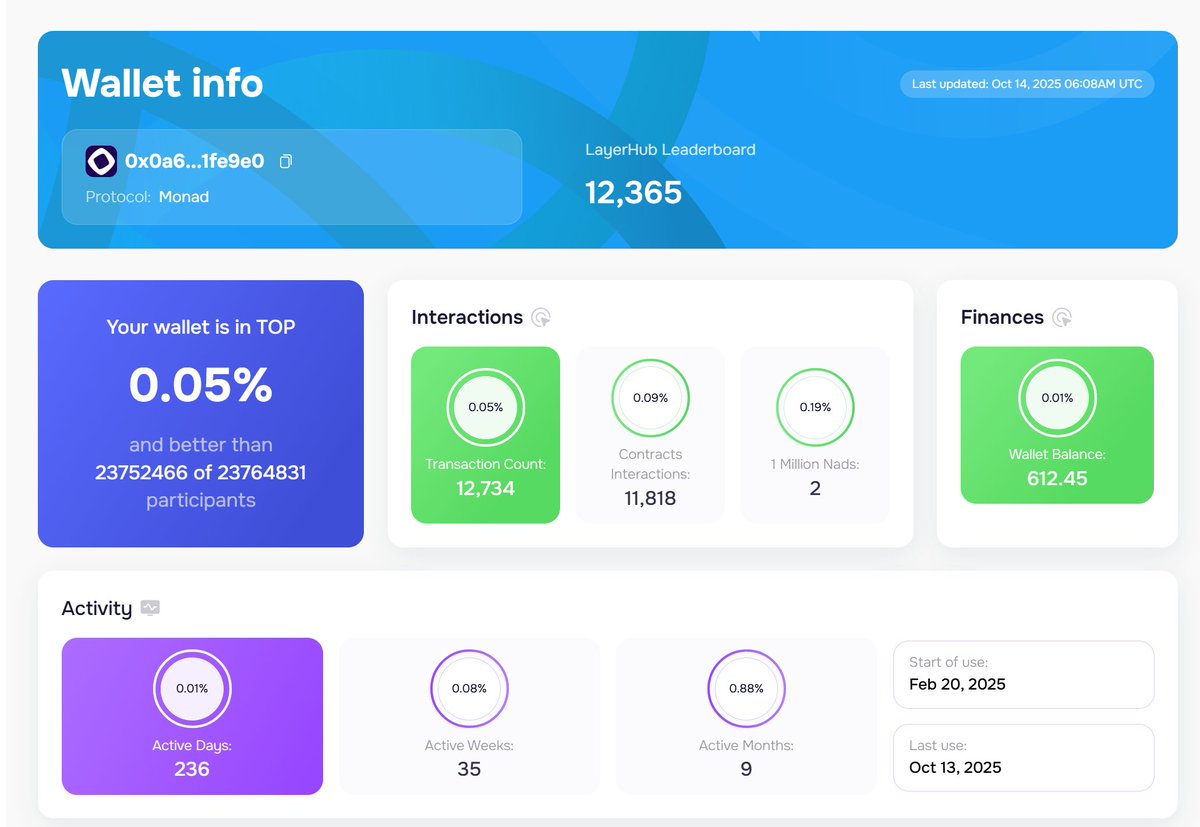
Task: Click the Protocol value Monad
Action: (x=184, y=197)
